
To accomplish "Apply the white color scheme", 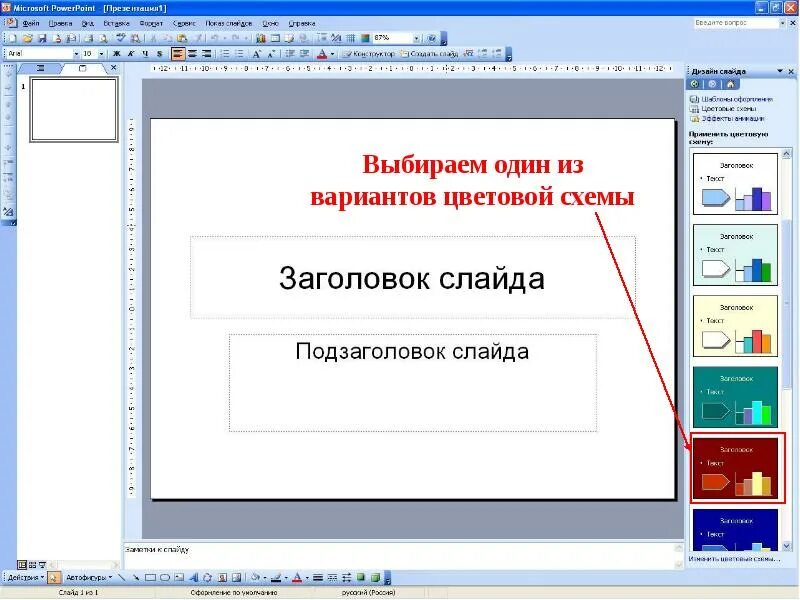I will pos(735,184).
